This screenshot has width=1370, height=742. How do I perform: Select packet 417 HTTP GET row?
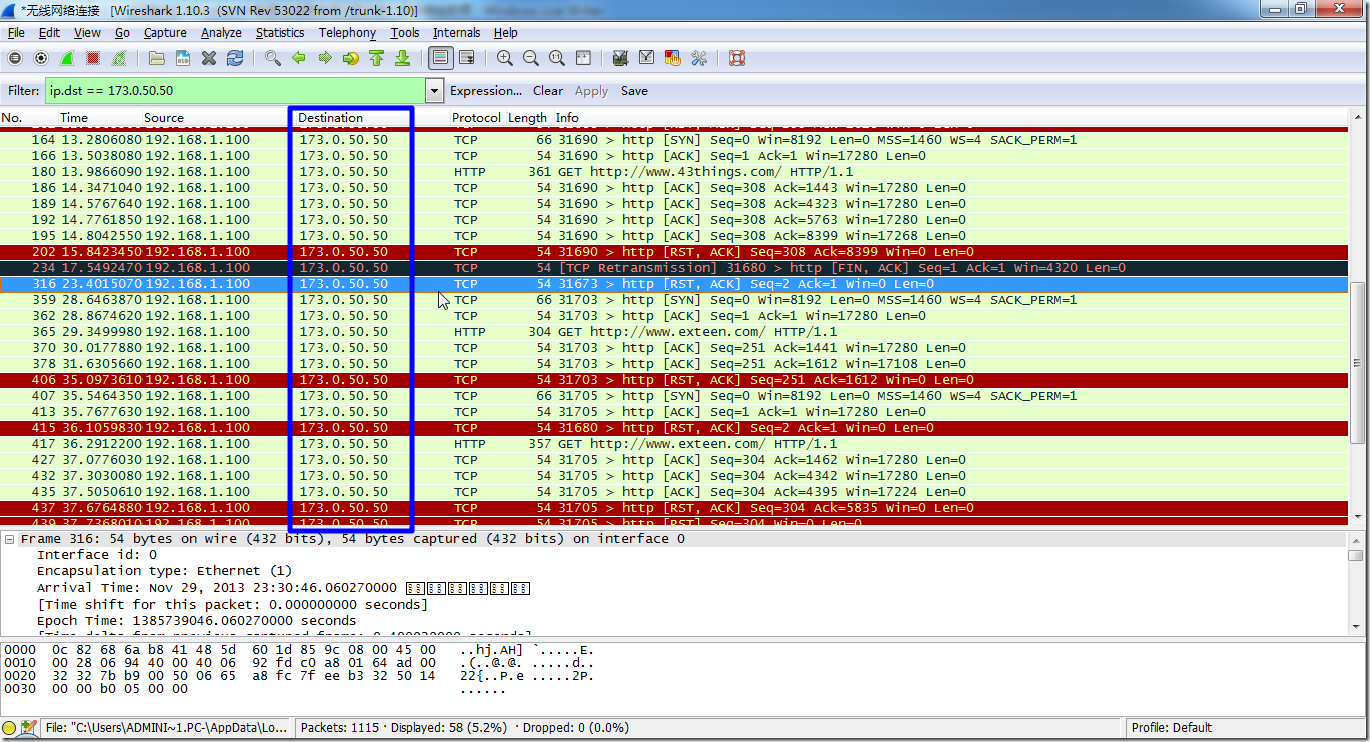click(x=674, y=444)
